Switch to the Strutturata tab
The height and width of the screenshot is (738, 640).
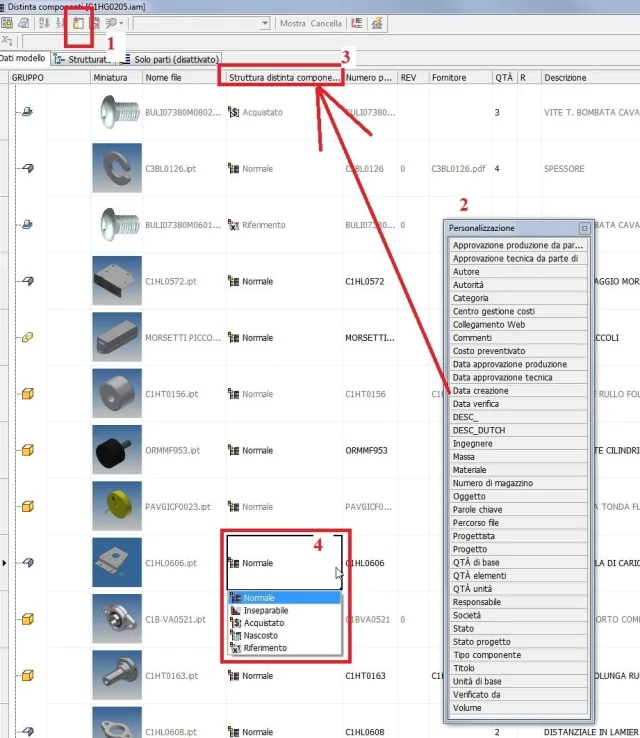click(x=83, y=59)
